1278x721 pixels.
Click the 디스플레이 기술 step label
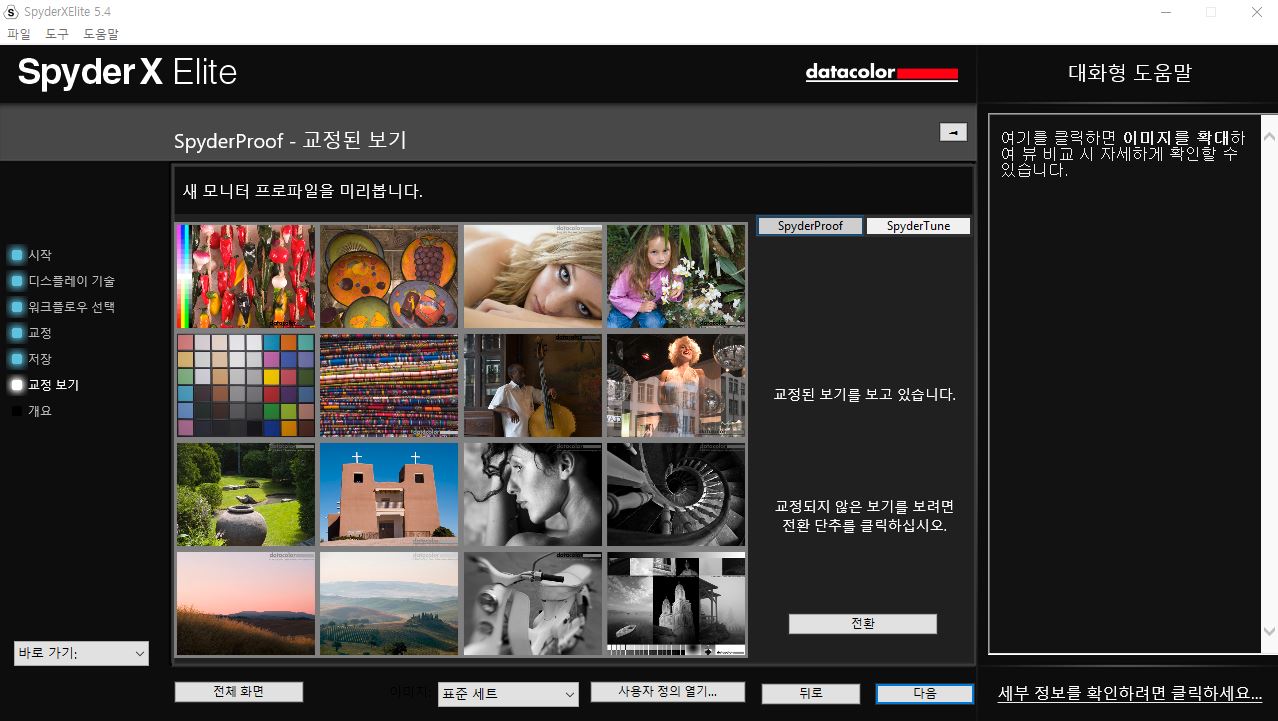point(71,281)
